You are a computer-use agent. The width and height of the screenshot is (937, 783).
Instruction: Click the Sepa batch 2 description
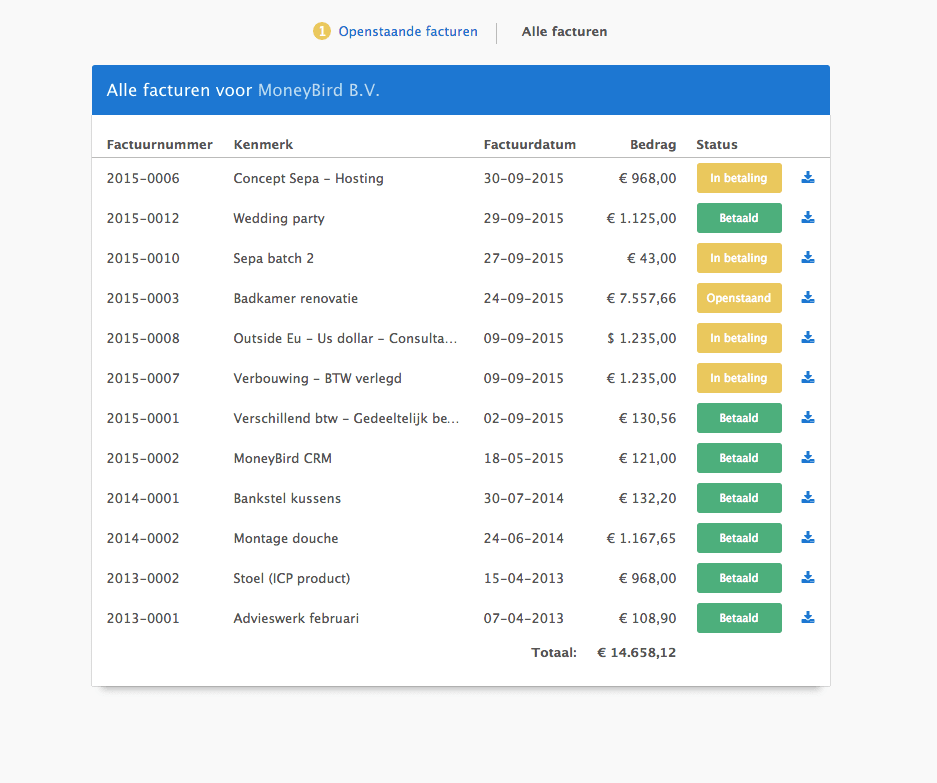[x=274, y=258]
